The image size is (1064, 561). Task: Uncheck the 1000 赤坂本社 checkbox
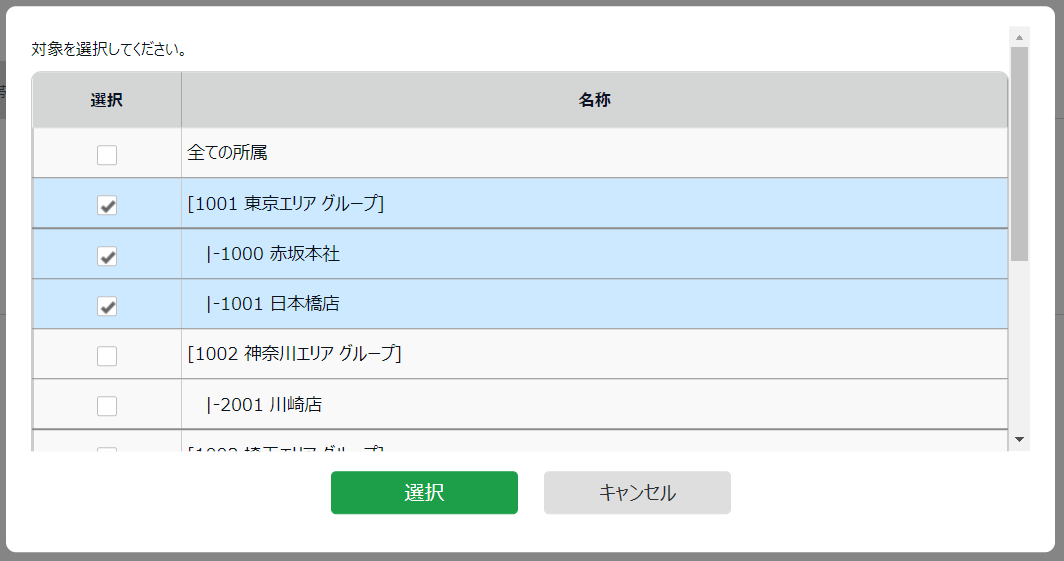[107, 256]
